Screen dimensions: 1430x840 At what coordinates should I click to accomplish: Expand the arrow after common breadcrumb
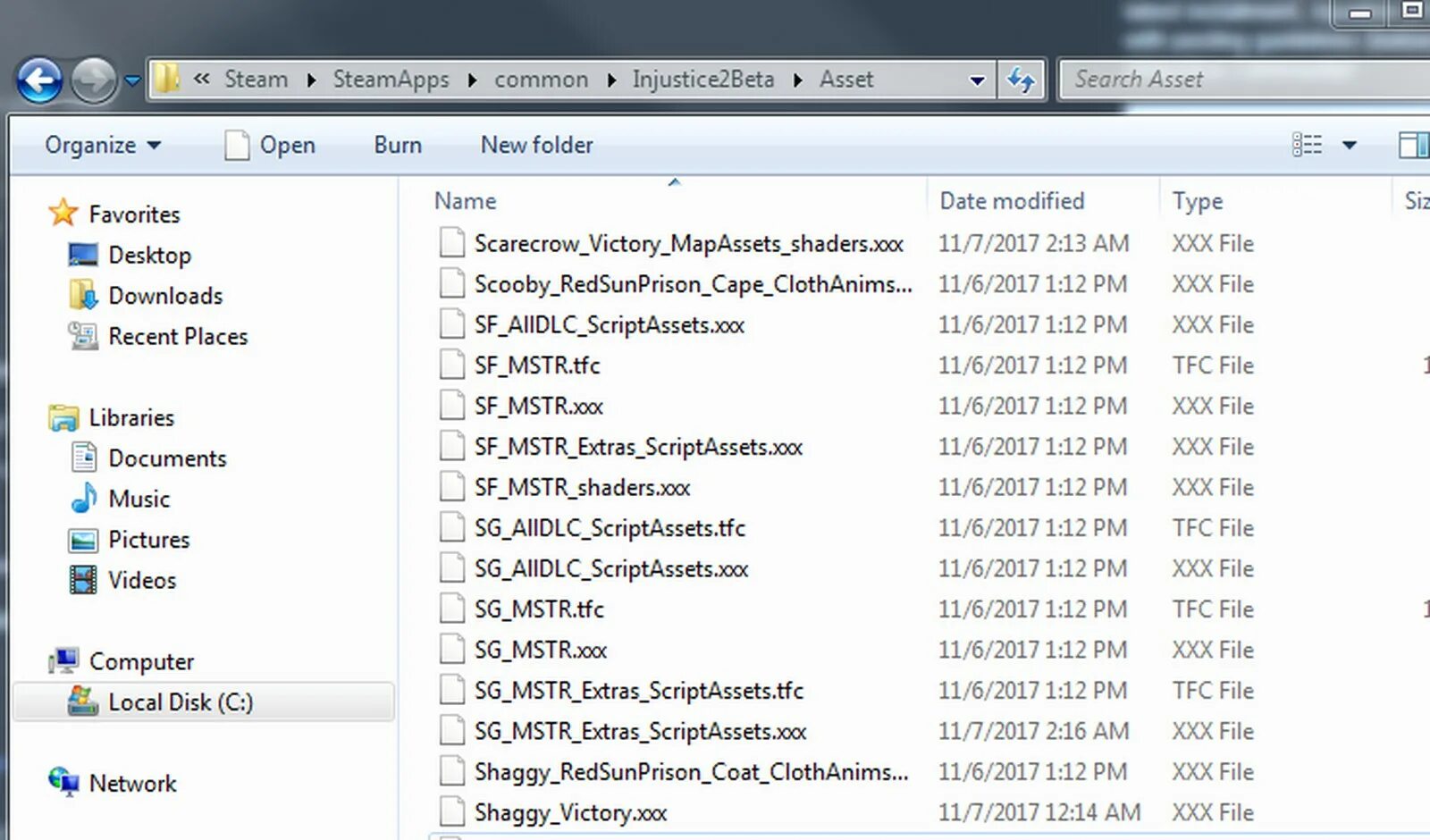[611, 80]
